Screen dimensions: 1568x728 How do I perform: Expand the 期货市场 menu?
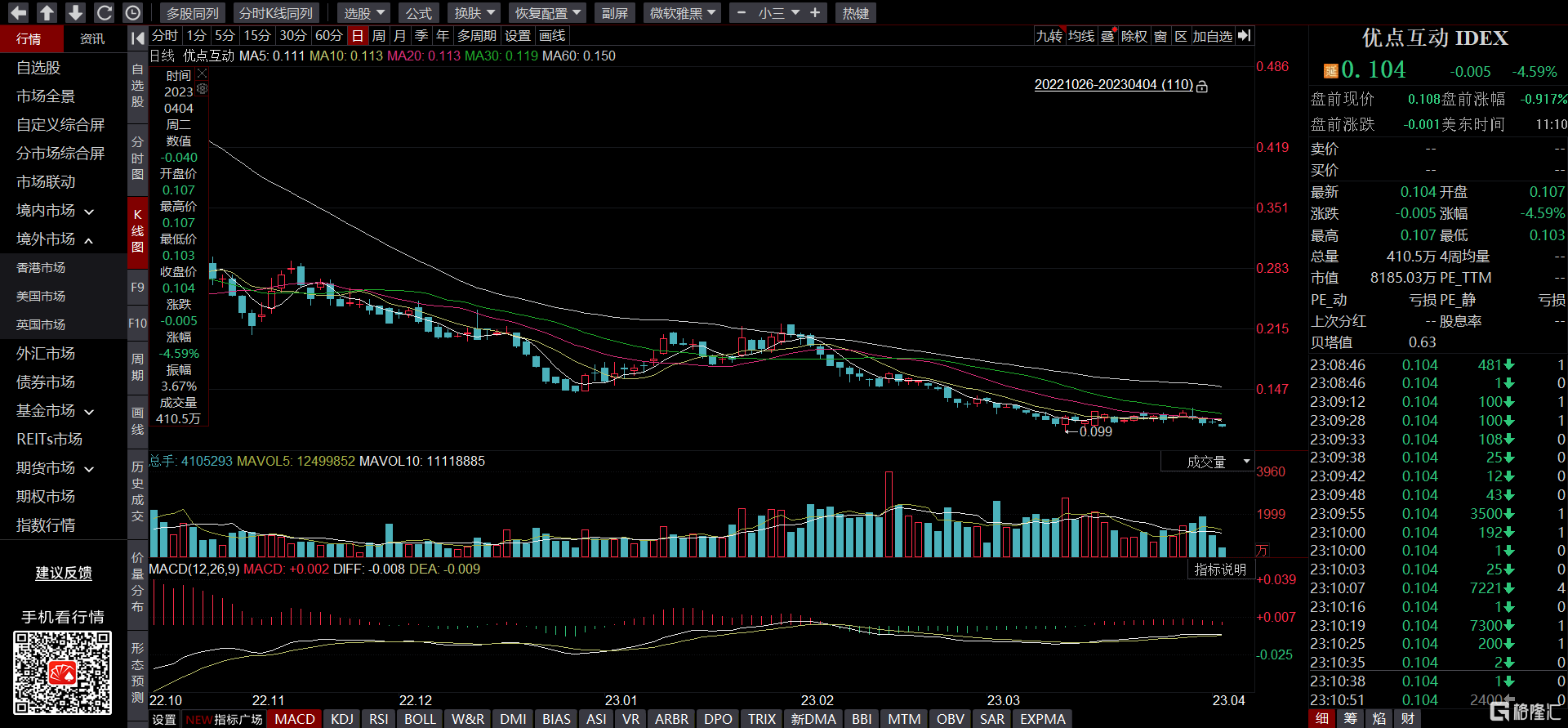click(x=56, y=468)
